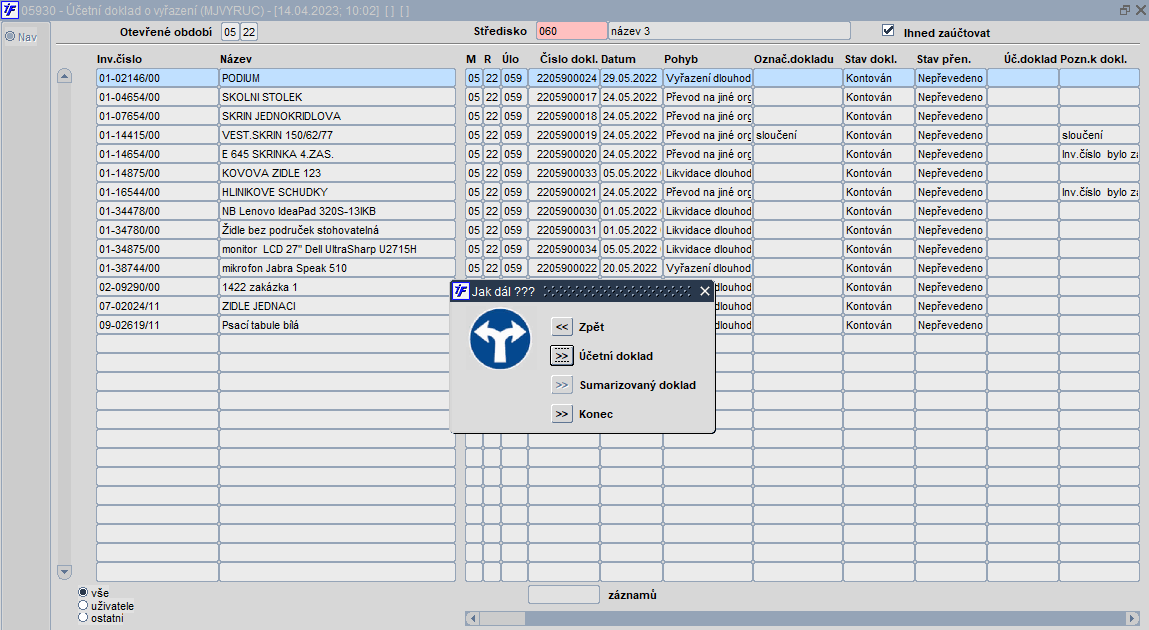Click the horizontal scrollbar right arrow
The width and height of the screenshot is (1149, 630).
pyautogui.click(x=1132, y=618)
